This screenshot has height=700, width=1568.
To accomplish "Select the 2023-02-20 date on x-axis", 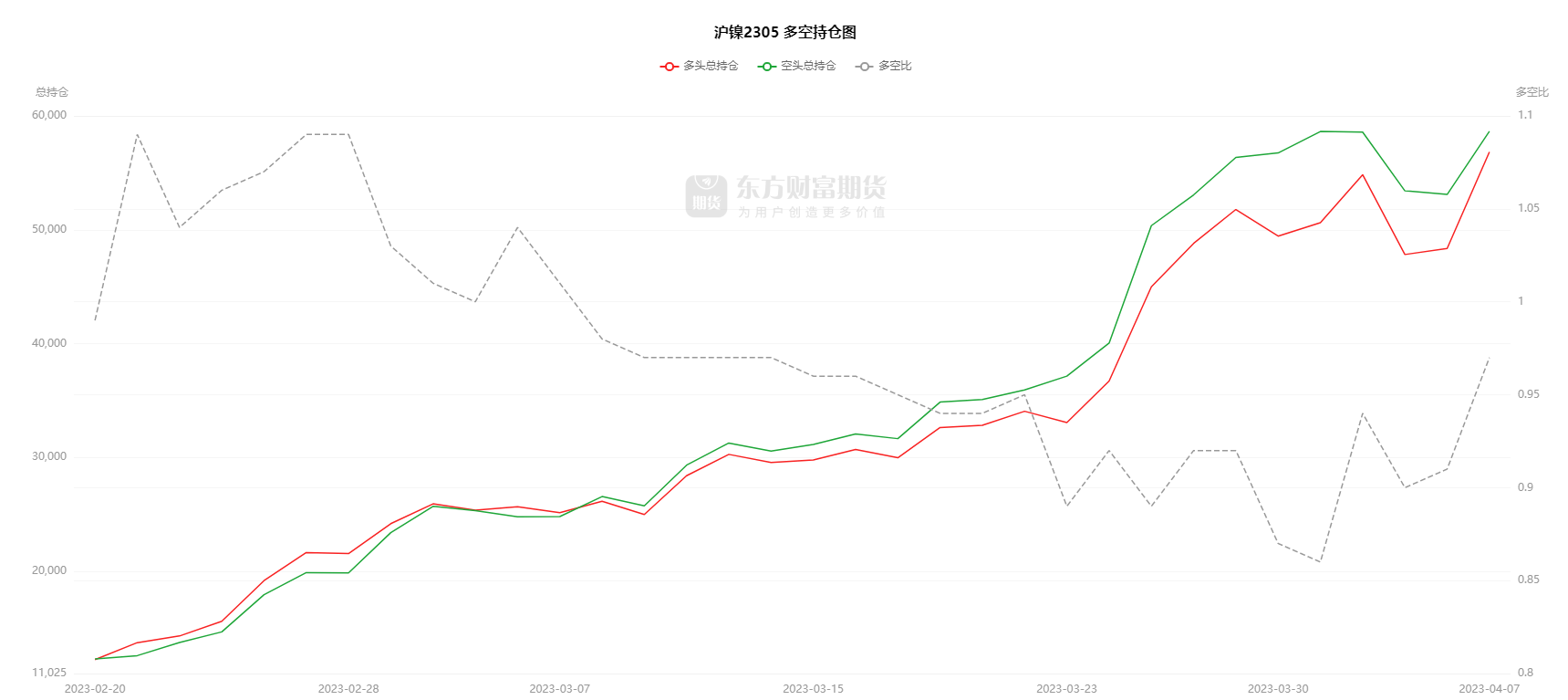I will 95,689.
